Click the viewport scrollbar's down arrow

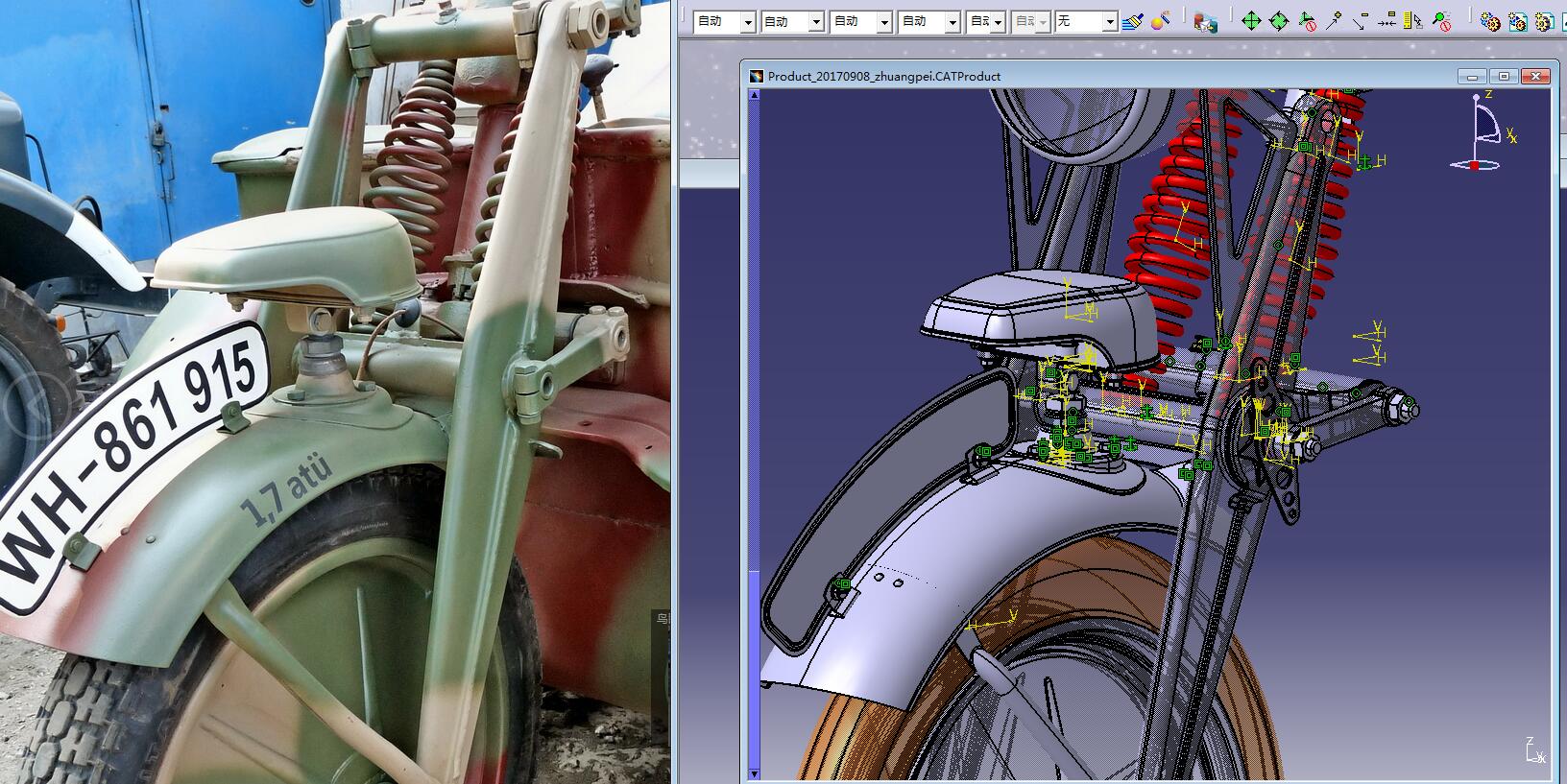click(755, 773)
